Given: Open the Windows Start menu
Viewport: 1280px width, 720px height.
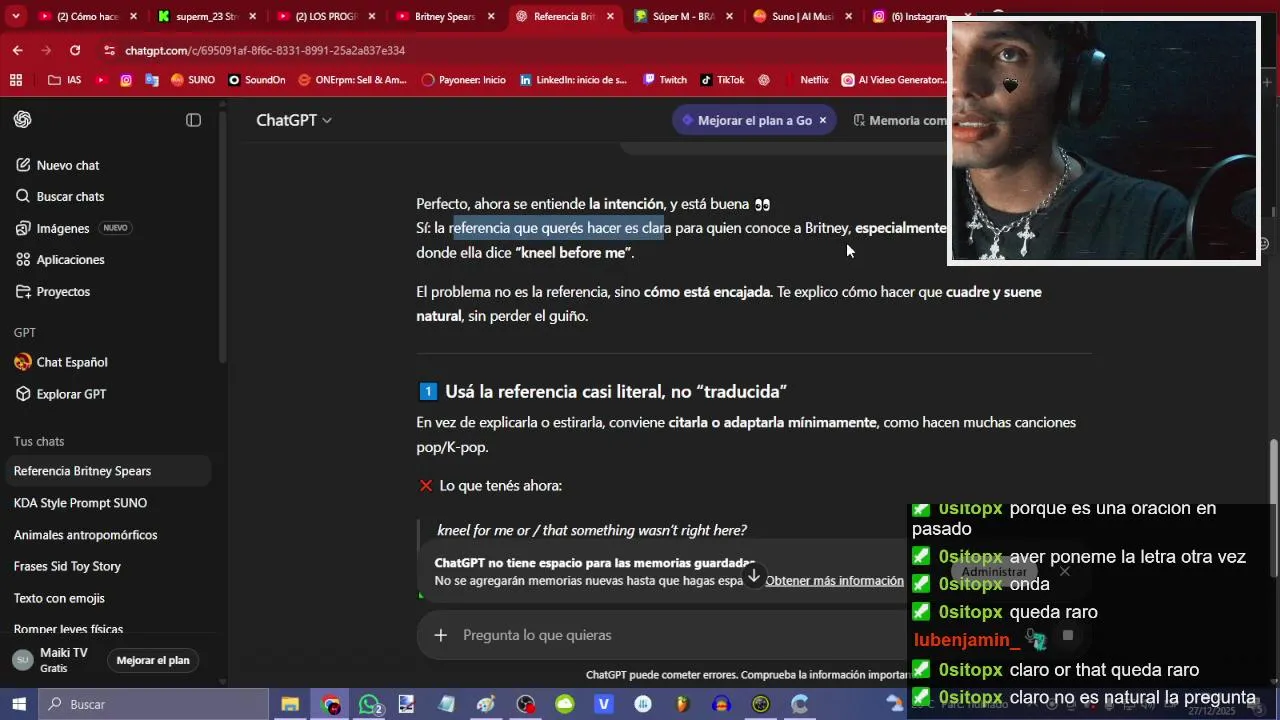Looking at the screenshot, I should pos(18,704).
